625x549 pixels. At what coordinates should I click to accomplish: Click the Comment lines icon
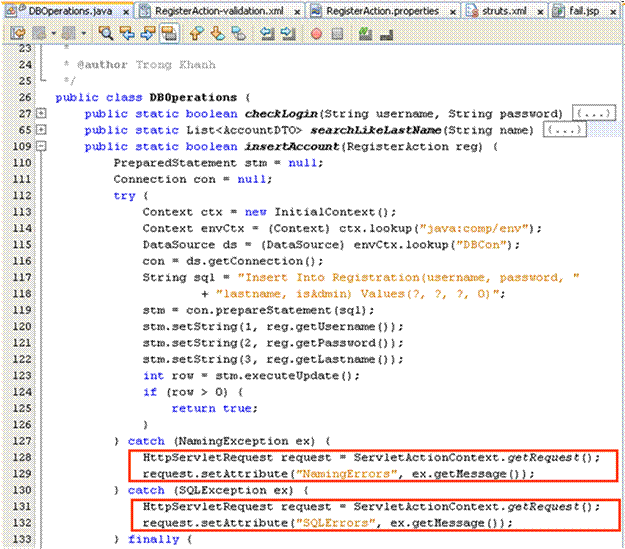[365, 33]
